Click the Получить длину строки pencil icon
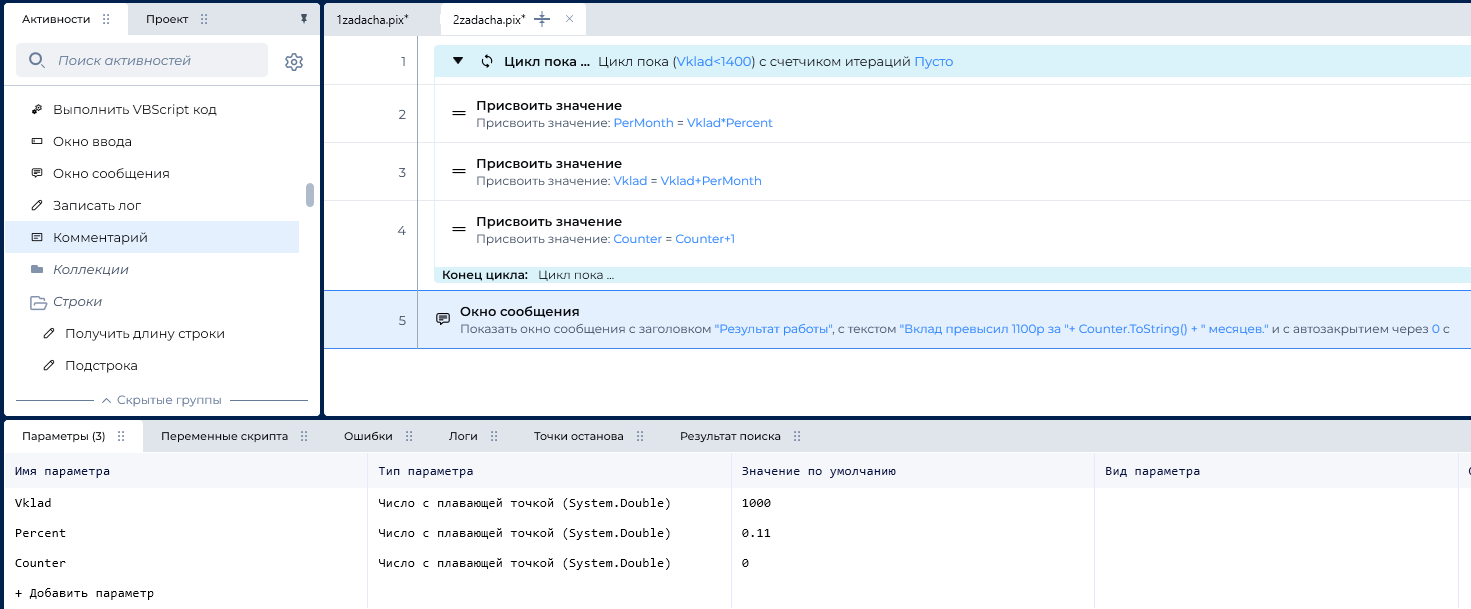The width and height of the screenshot is (1471, 609). tap(49, 333)
